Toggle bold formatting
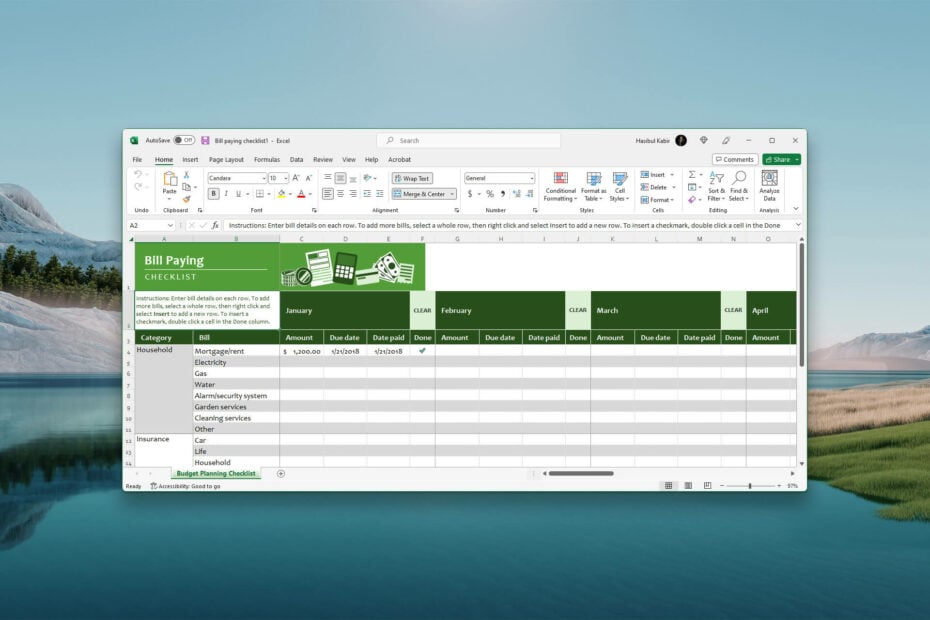This screenshot has width=930, height=620. click(x=211, y=192)
